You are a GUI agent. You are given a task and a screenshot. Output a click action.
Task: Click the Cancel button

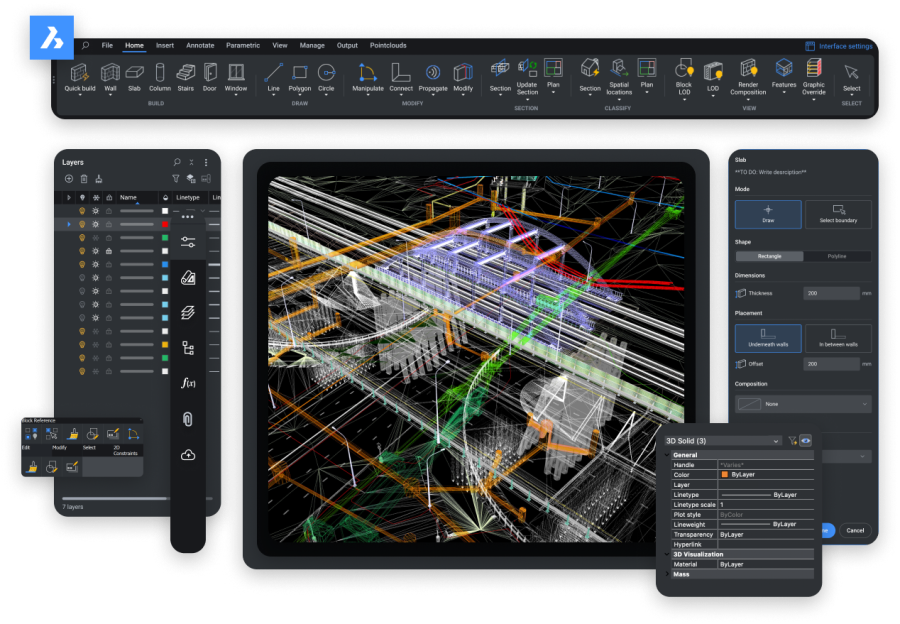click(x=855, y=530)
